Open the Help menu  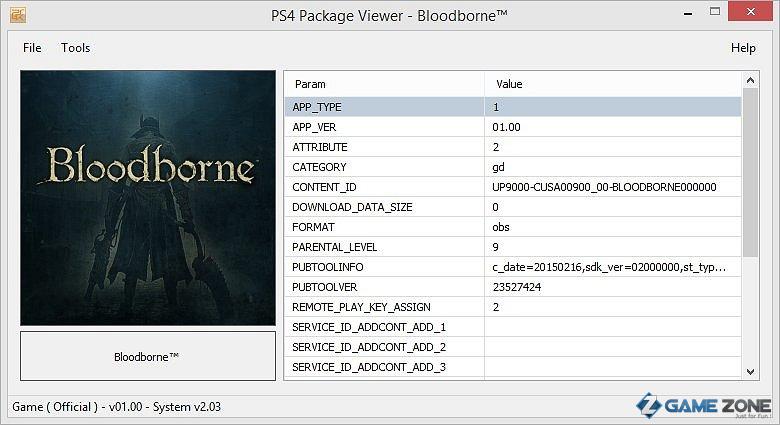(743, 48)
